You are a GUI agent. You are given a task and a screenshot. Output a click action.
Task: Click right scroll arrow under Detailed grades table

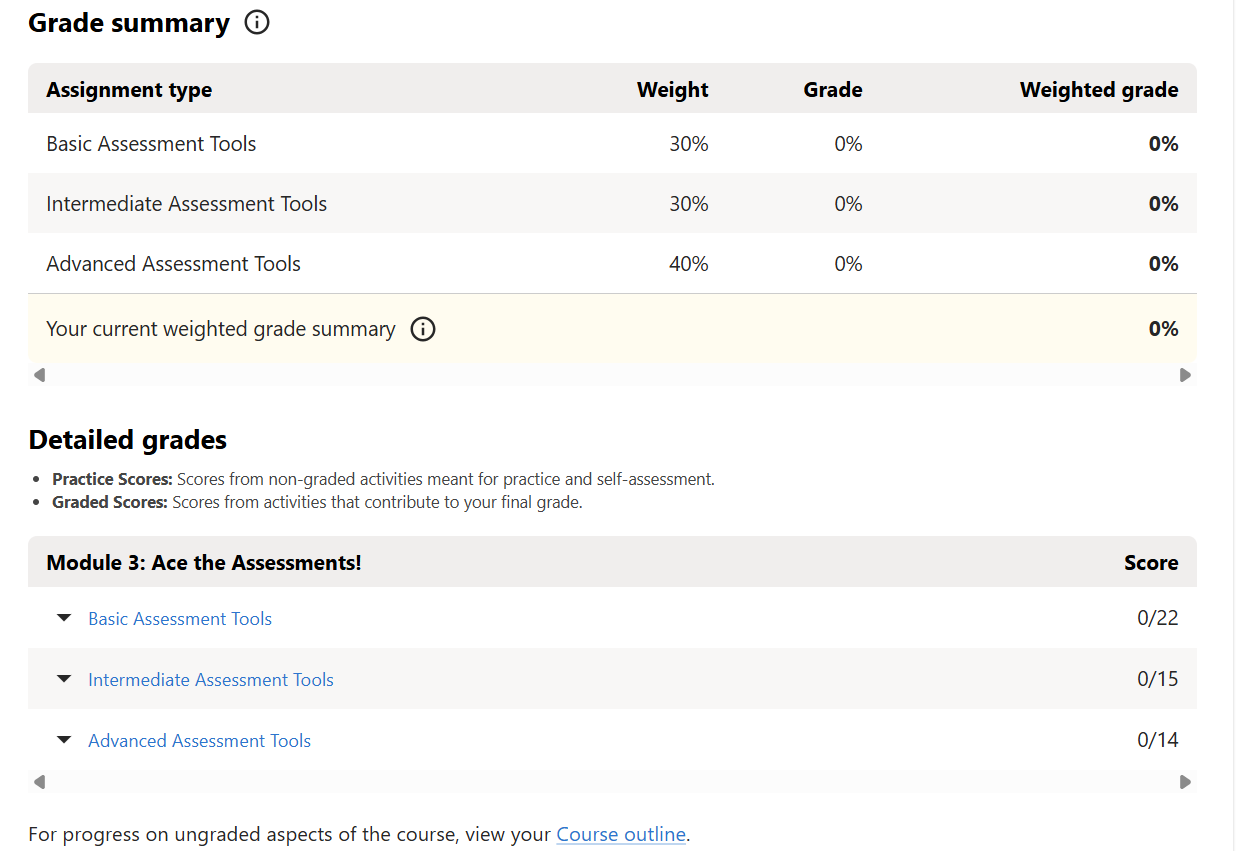1185,782
